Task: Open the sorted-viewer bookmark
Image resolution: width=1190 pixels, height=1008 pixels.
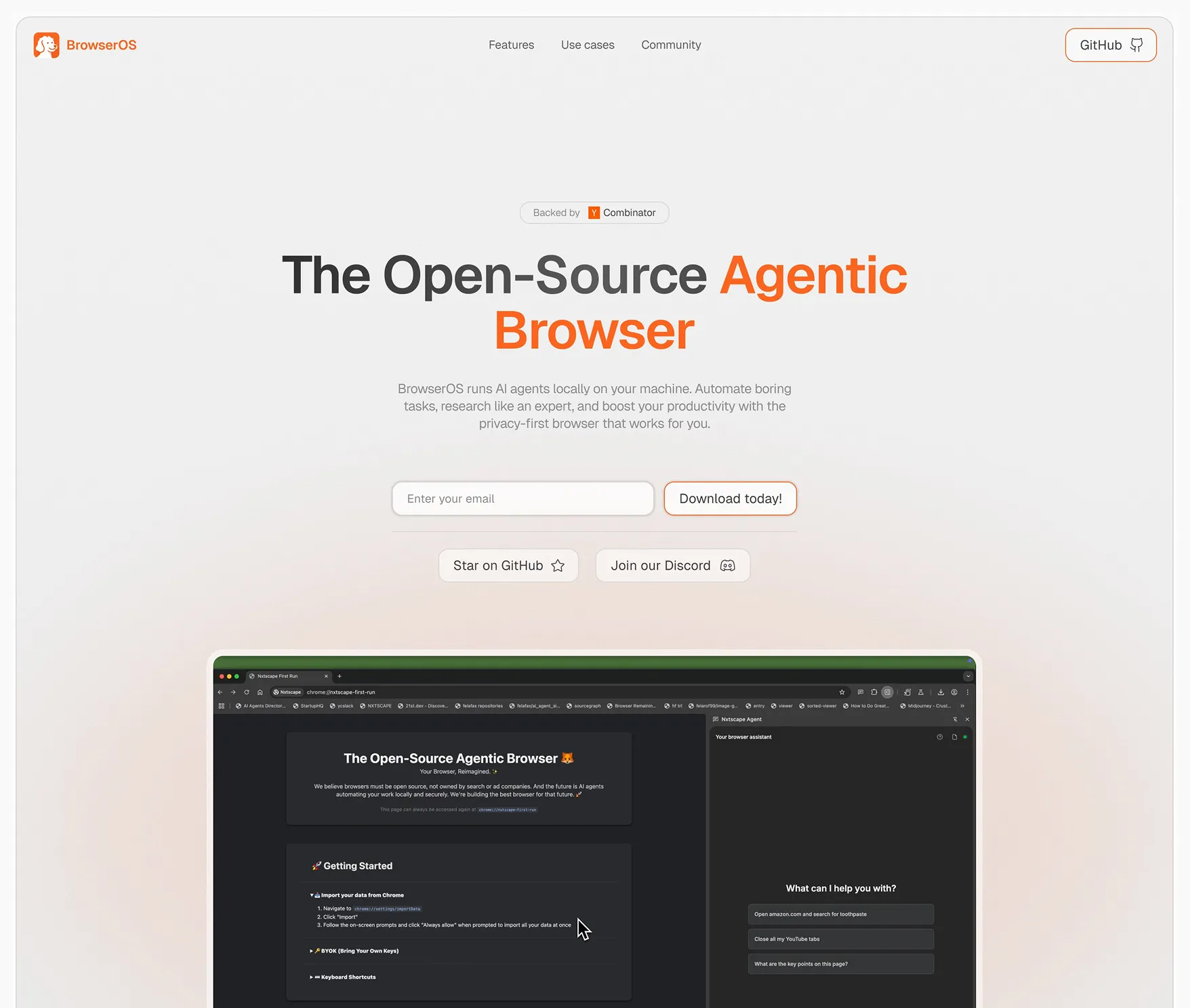Action: pos(818,706)
